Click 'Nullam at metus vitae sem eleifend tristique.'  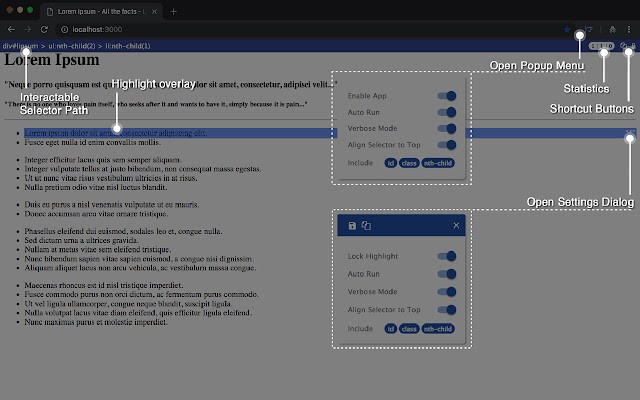98,249
